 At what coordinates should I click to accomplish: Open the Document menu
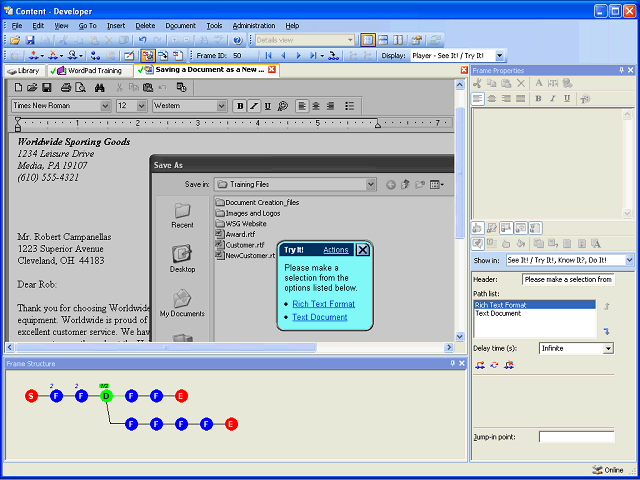[180, 26]
